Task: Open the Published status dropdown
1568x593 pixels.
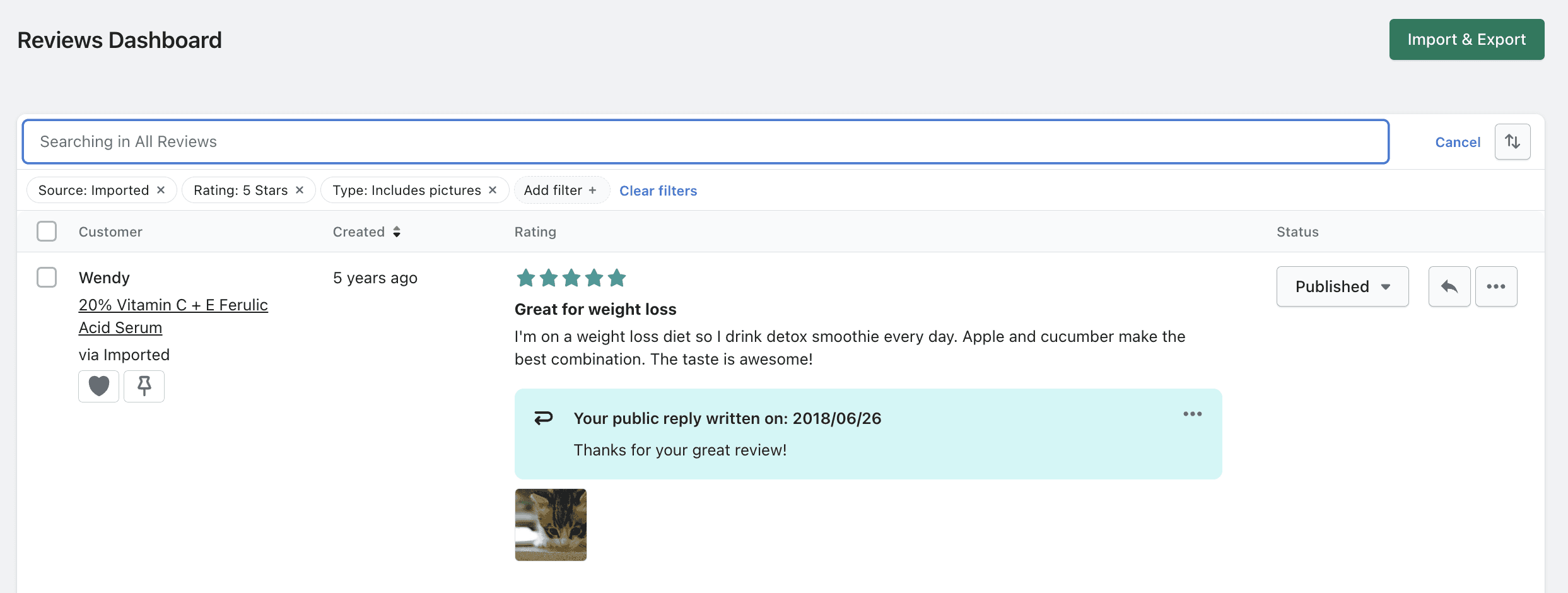Action: point(1342,286)
